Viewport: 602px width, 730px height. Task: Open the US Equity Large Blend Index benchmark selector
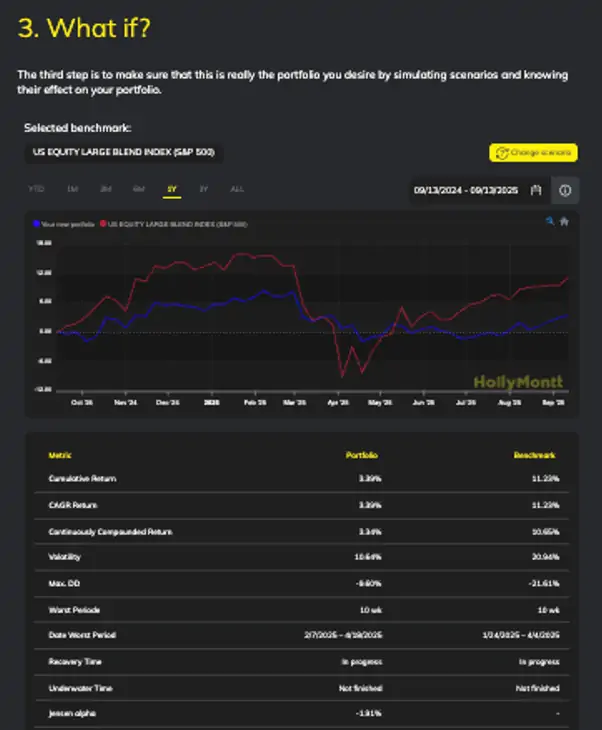click(x=123, y=152)
